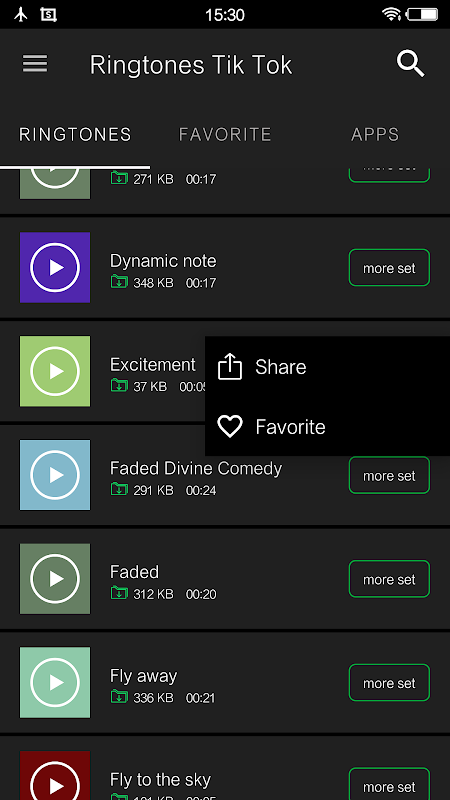Screen dimensions: 450x800
Task: Tap the airplane mode status icon
Action: click(x=21, y=14)
